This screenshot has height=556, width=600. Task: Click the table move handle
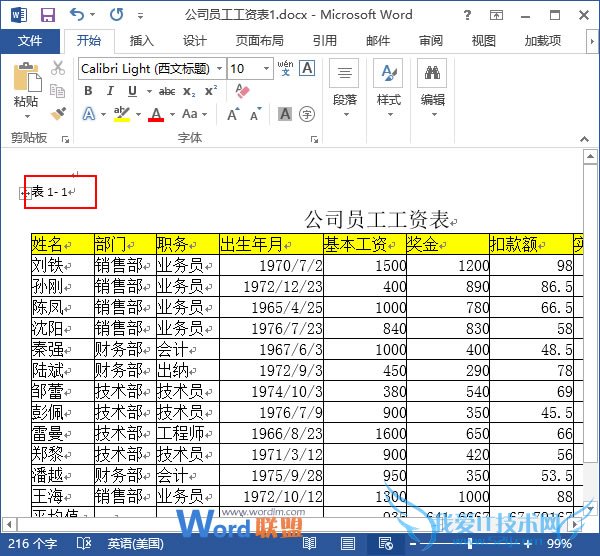point(24,194)
